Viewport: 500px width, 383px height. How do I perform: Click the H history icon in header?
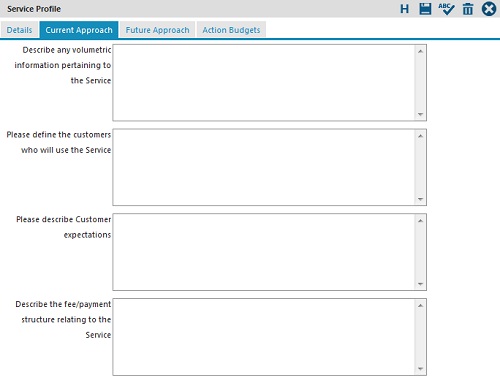coord(404,9)
